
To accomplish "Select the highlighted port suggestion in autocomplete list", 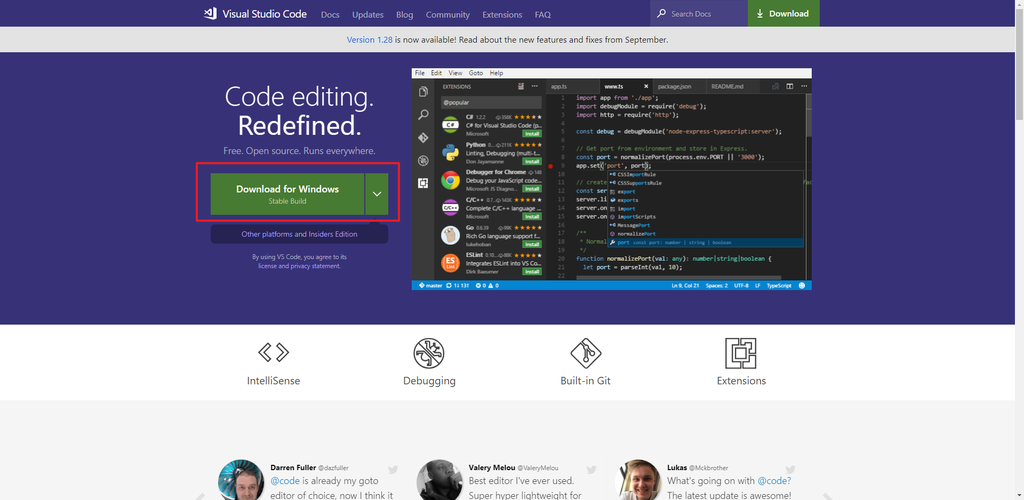I will (705, 242).
